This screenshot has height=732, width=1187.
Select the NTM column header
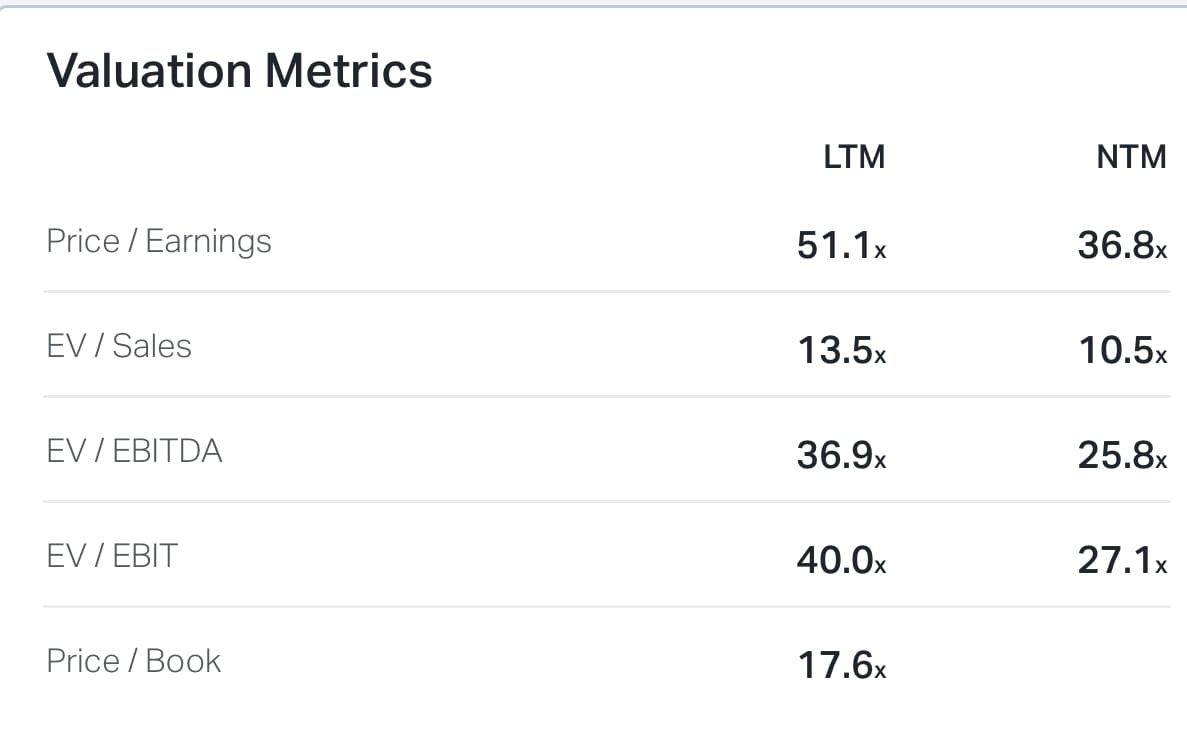[x=1131, y=157]
